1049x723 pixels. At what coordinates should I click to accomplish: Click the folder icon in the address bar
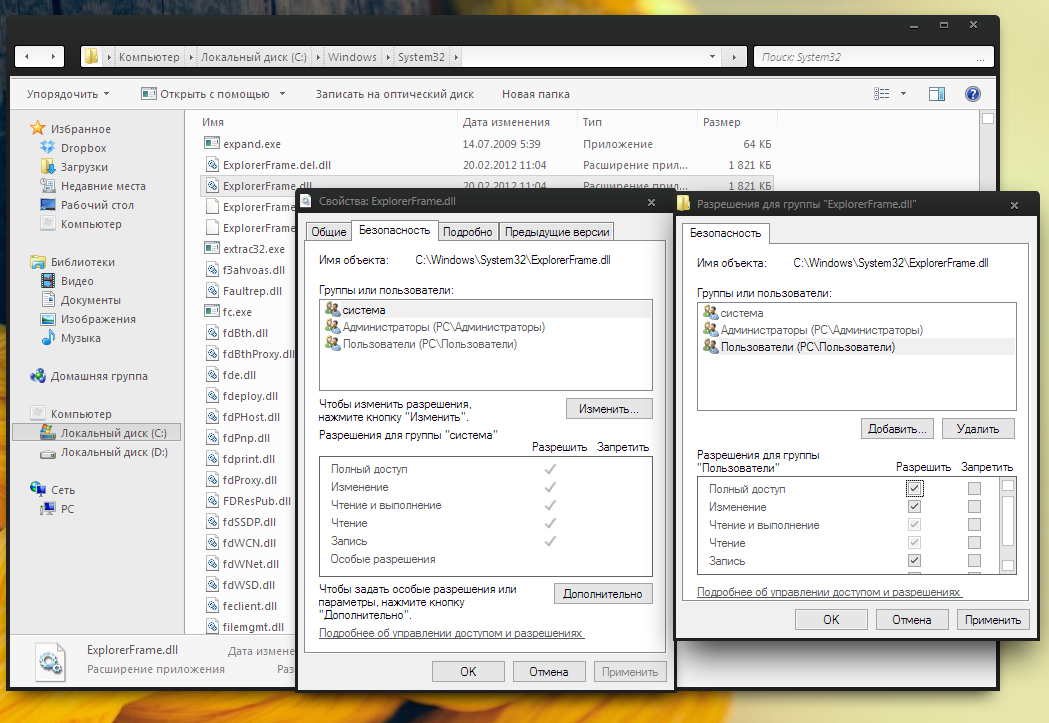(92, 57)
